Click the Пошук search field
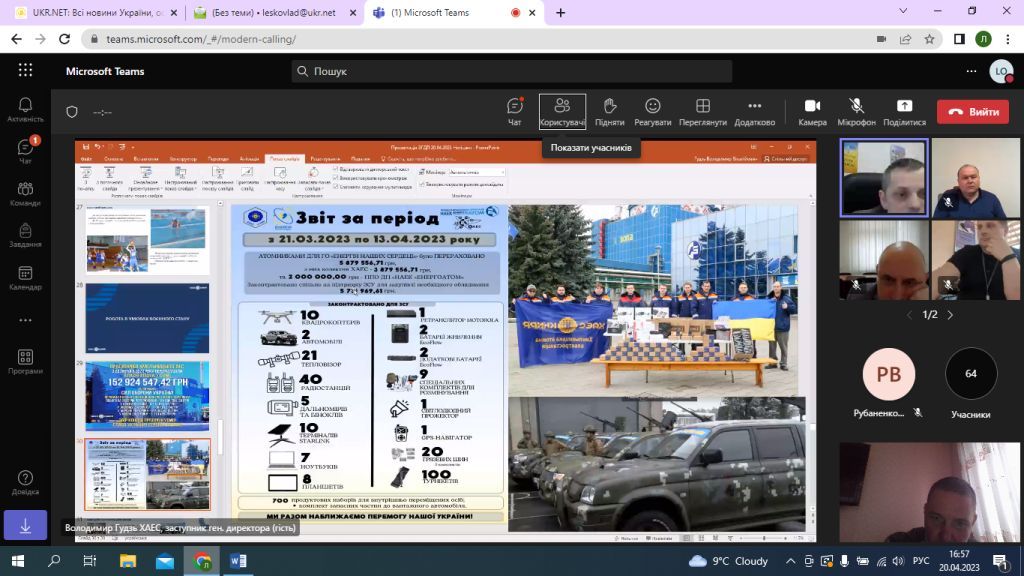 512,71
